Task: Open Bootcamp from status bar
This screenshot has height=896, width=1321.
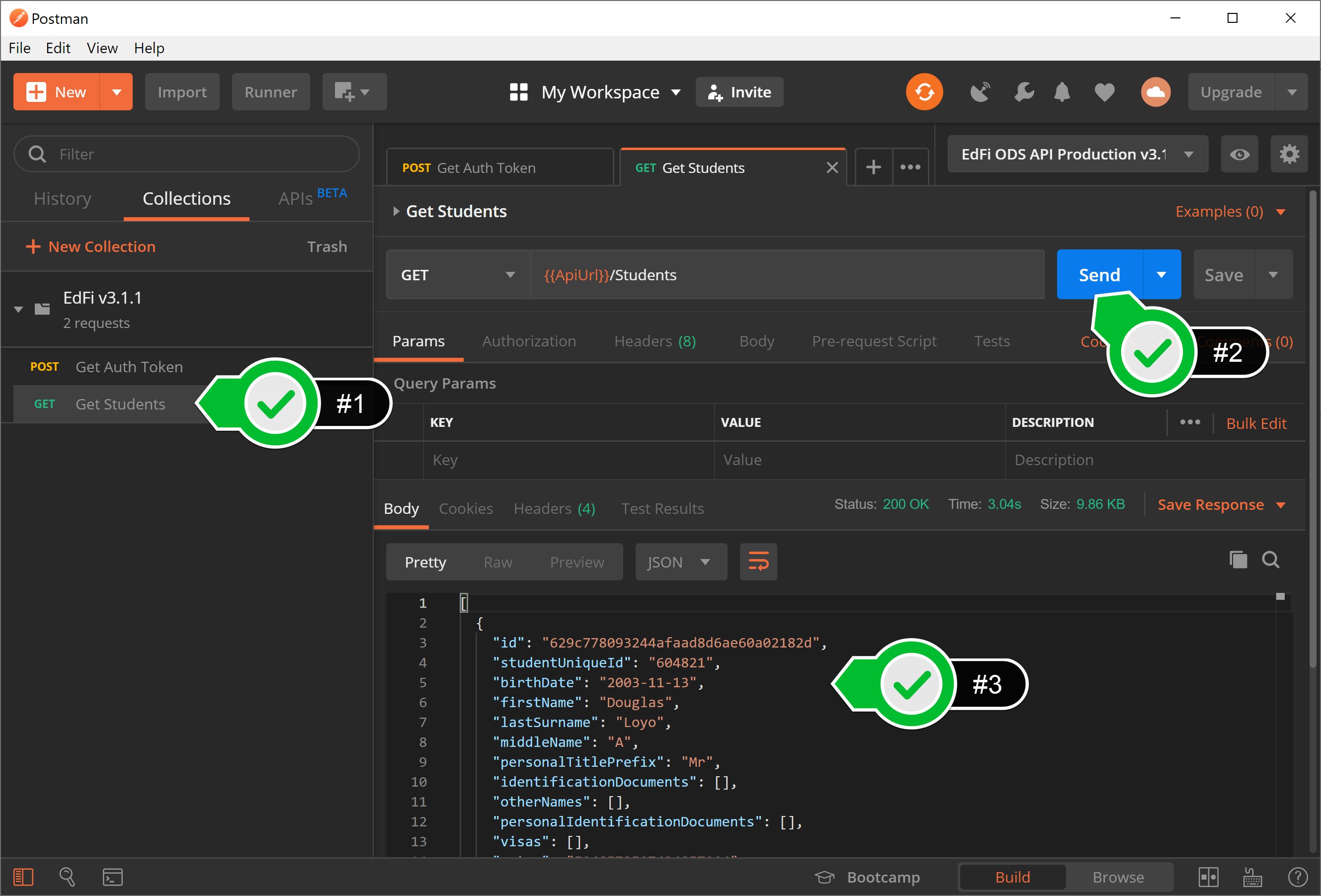Action: (867, 877)
